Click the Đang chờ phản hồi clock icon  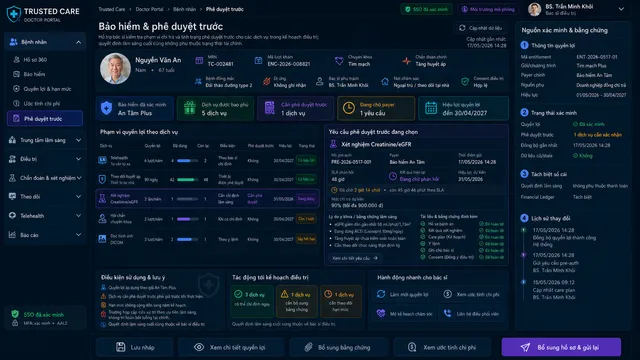point(393,176)
